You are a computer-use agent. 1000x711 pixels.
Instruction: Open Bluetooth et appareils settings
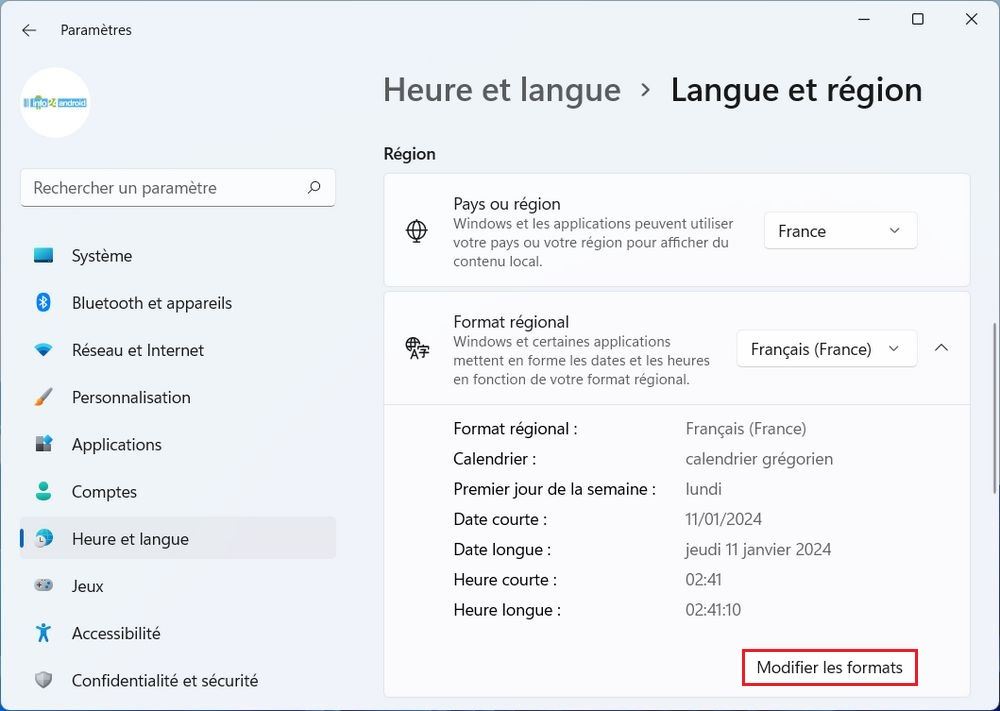pos(151,302)
